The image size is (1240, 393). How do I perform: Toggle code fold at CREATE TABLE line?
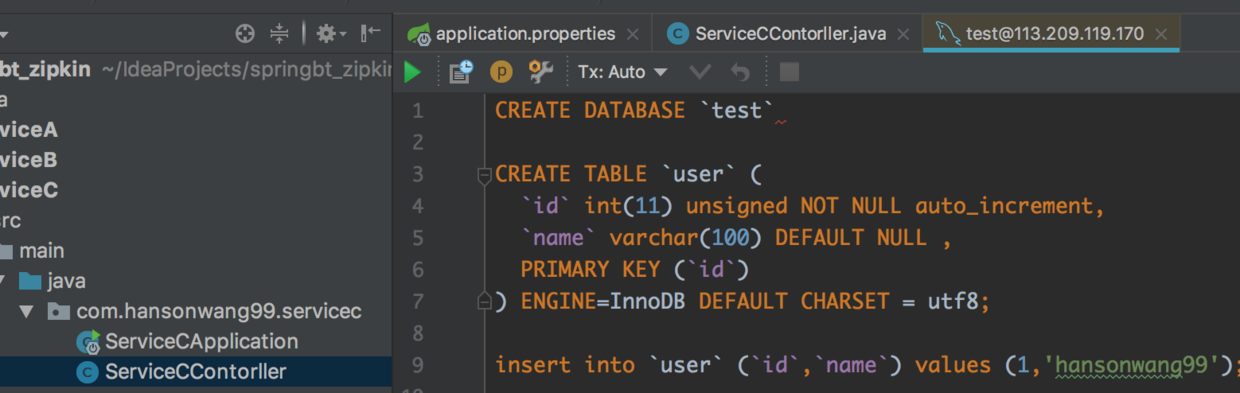coord(484,175)
